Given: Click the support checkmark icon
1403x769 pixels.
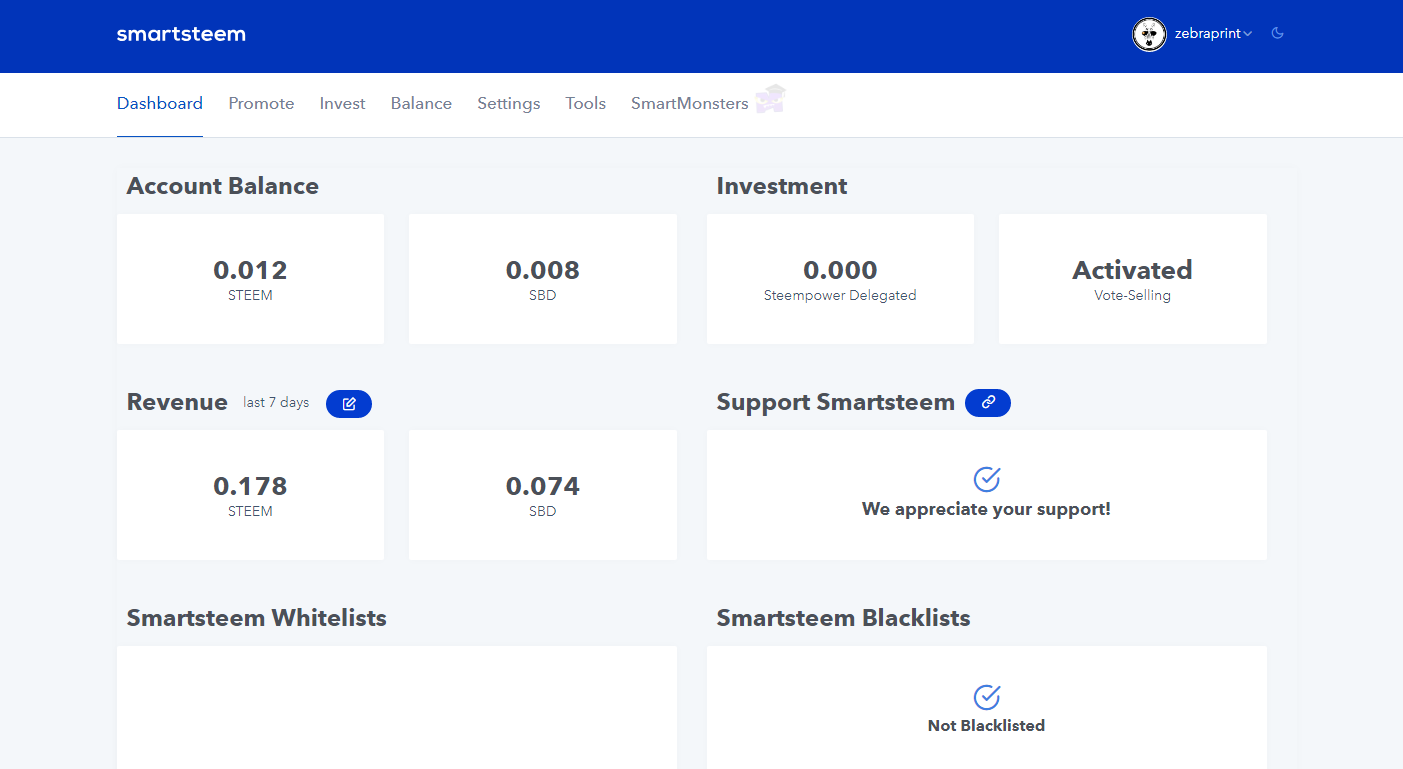Looking at the screenshot, I should [x=987, y=478].
